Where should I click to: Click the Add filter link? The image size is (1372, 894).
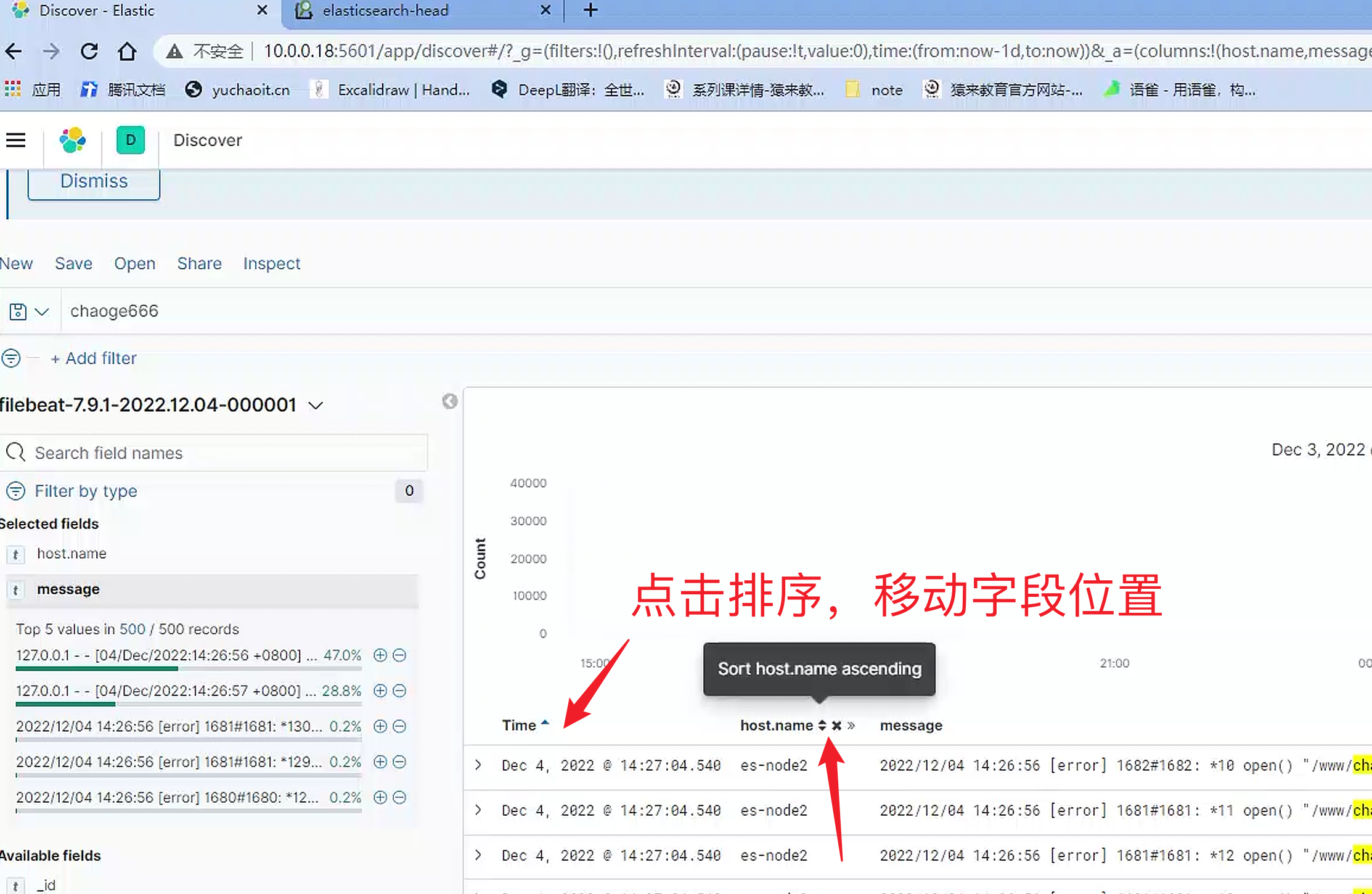tap(94, 358)
